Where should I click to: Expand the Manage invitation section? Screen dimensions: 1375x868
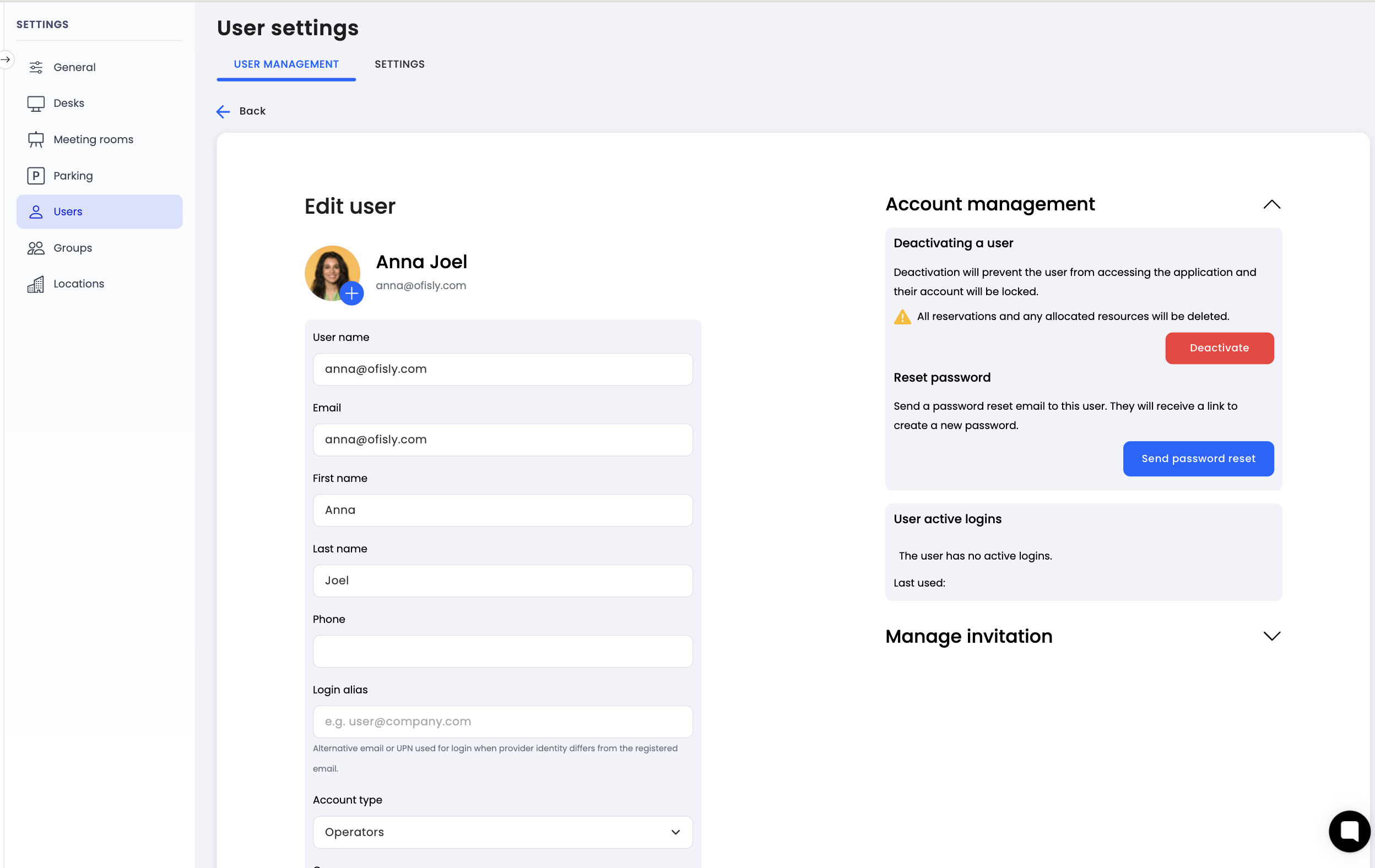pyautogui.click(x=1271, y=636)
